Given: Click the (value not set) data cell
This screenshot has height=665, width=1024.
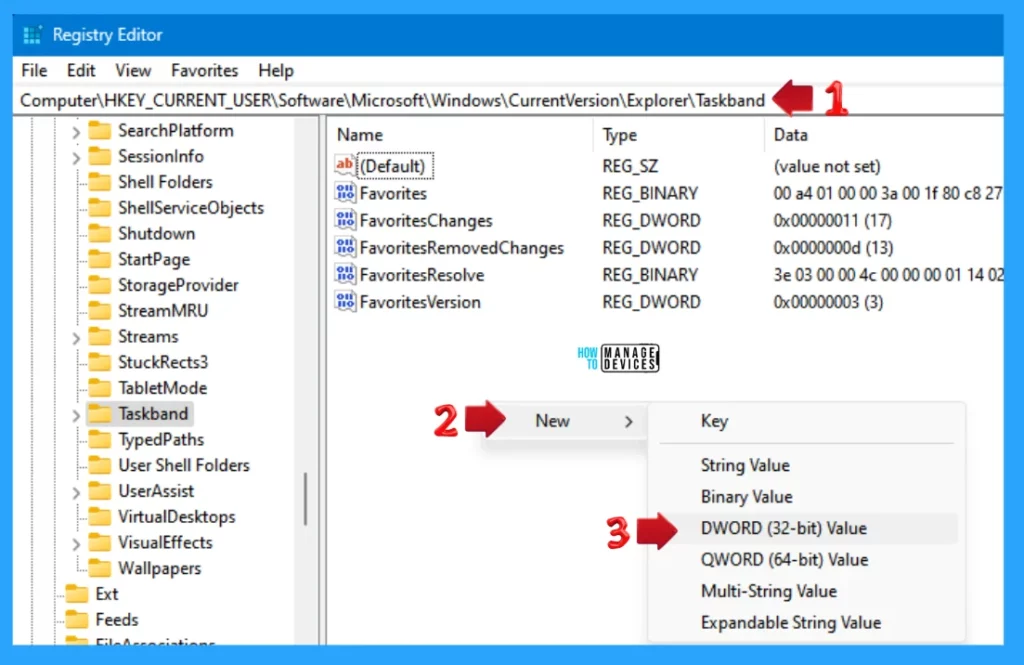Looking at the screenshot, I should pyautogui.click(x=827, y=166).
